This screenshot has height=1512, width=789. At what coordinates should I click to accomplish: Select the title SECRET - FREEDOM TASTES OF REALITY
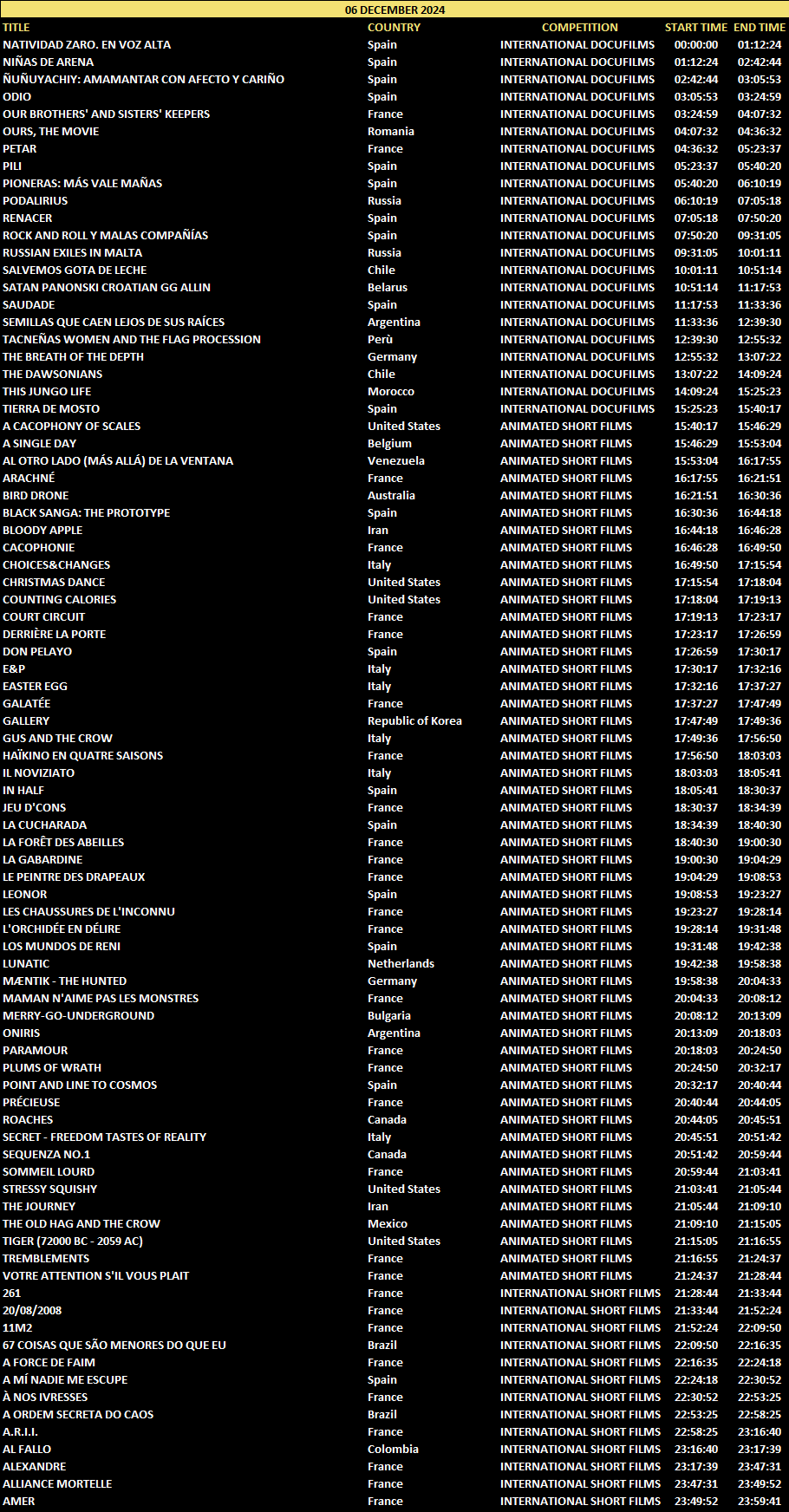point(104,1137)
